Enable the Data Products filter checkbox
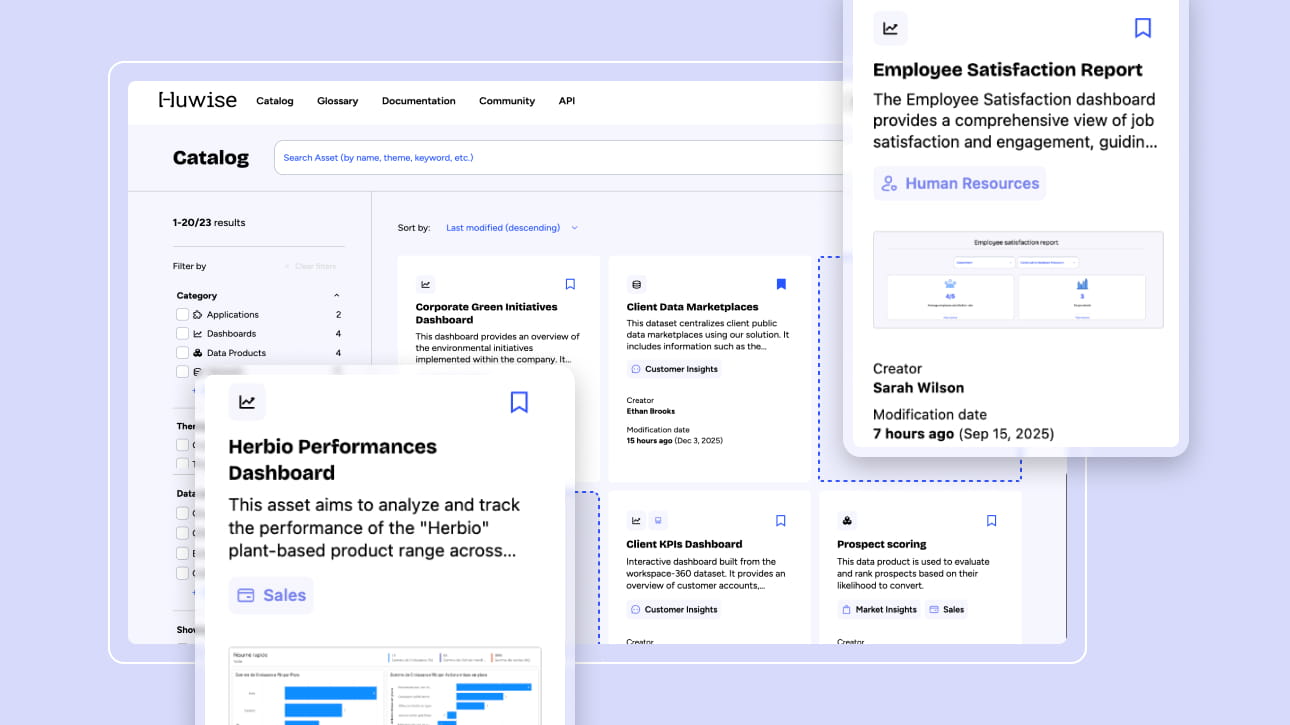1290x725 pixels. (183, 353)
